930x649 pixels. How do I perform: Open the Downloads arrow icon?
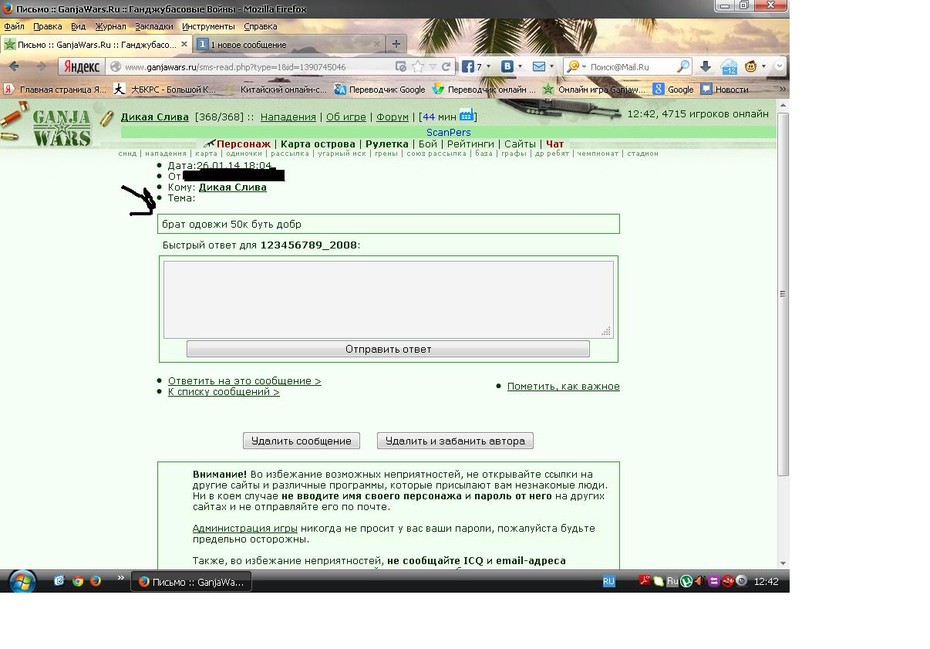[705, 66]
